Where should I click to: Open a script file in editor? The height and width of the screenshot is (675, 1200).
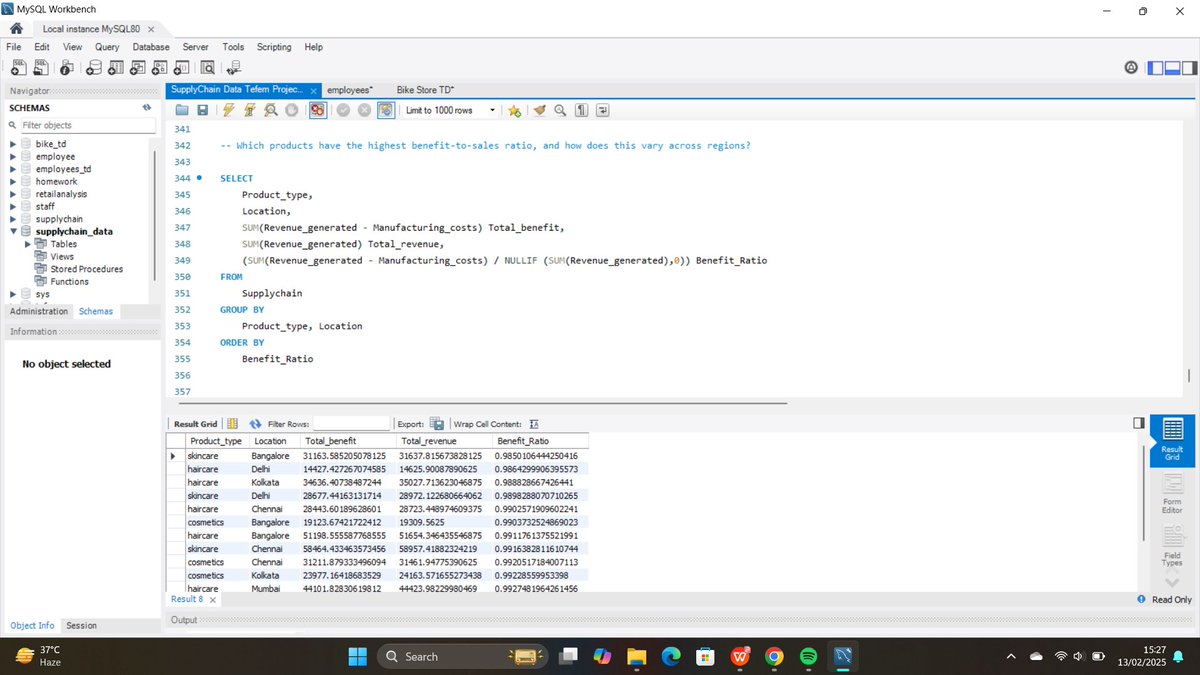coord(184,110)
